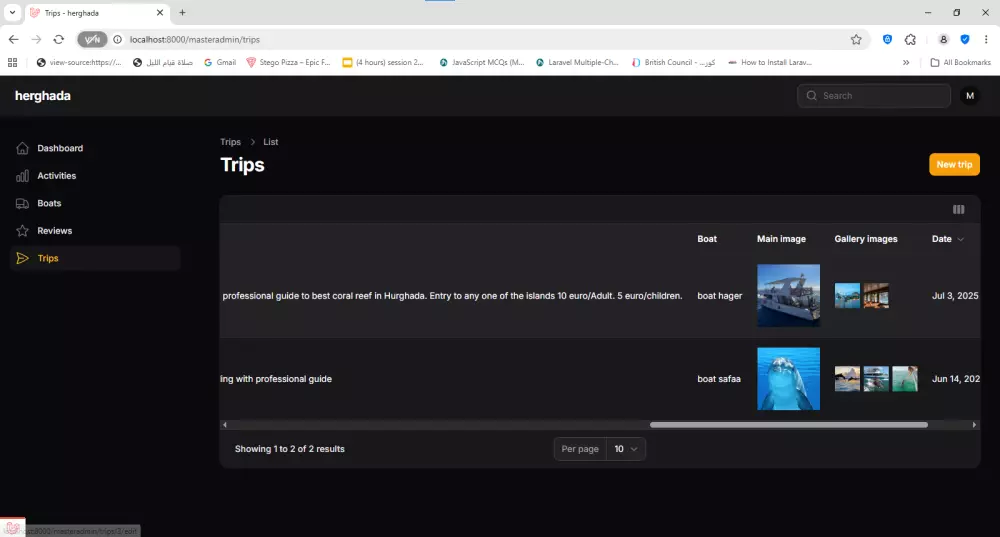
Task: Focus the Search input field
Action: [x=874, y=96]
